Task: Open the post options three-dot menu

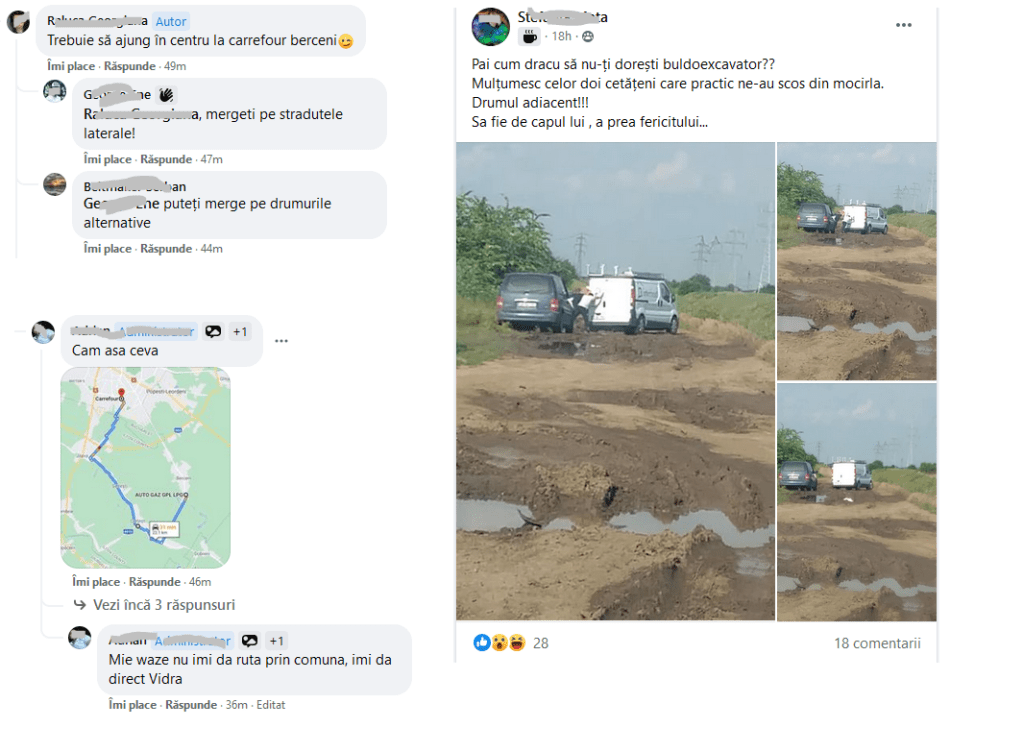Action: click(903, 26)
